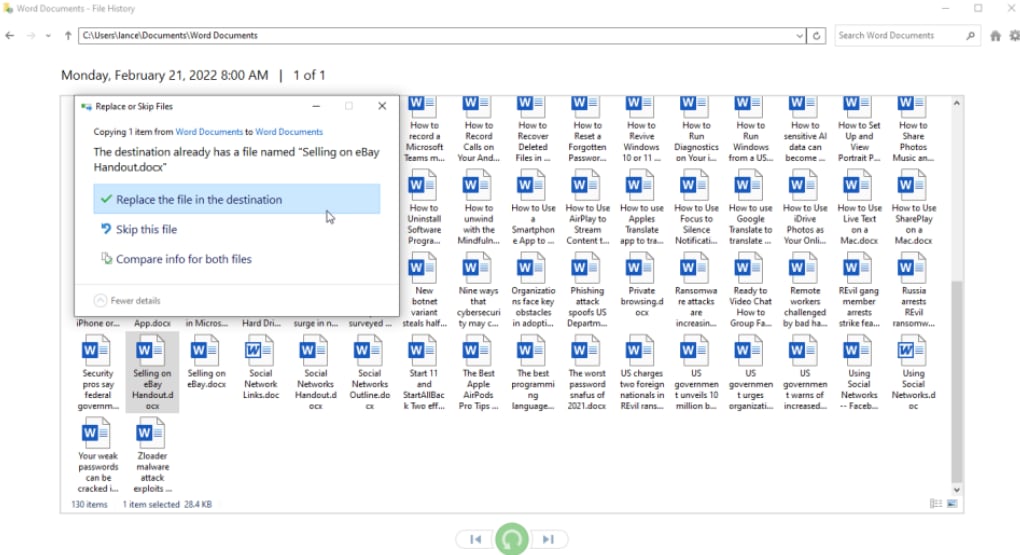The width and height of the screenshot is (1020, 555).
Task: Open the settings gear icon
Action: tap(1014, 36)
